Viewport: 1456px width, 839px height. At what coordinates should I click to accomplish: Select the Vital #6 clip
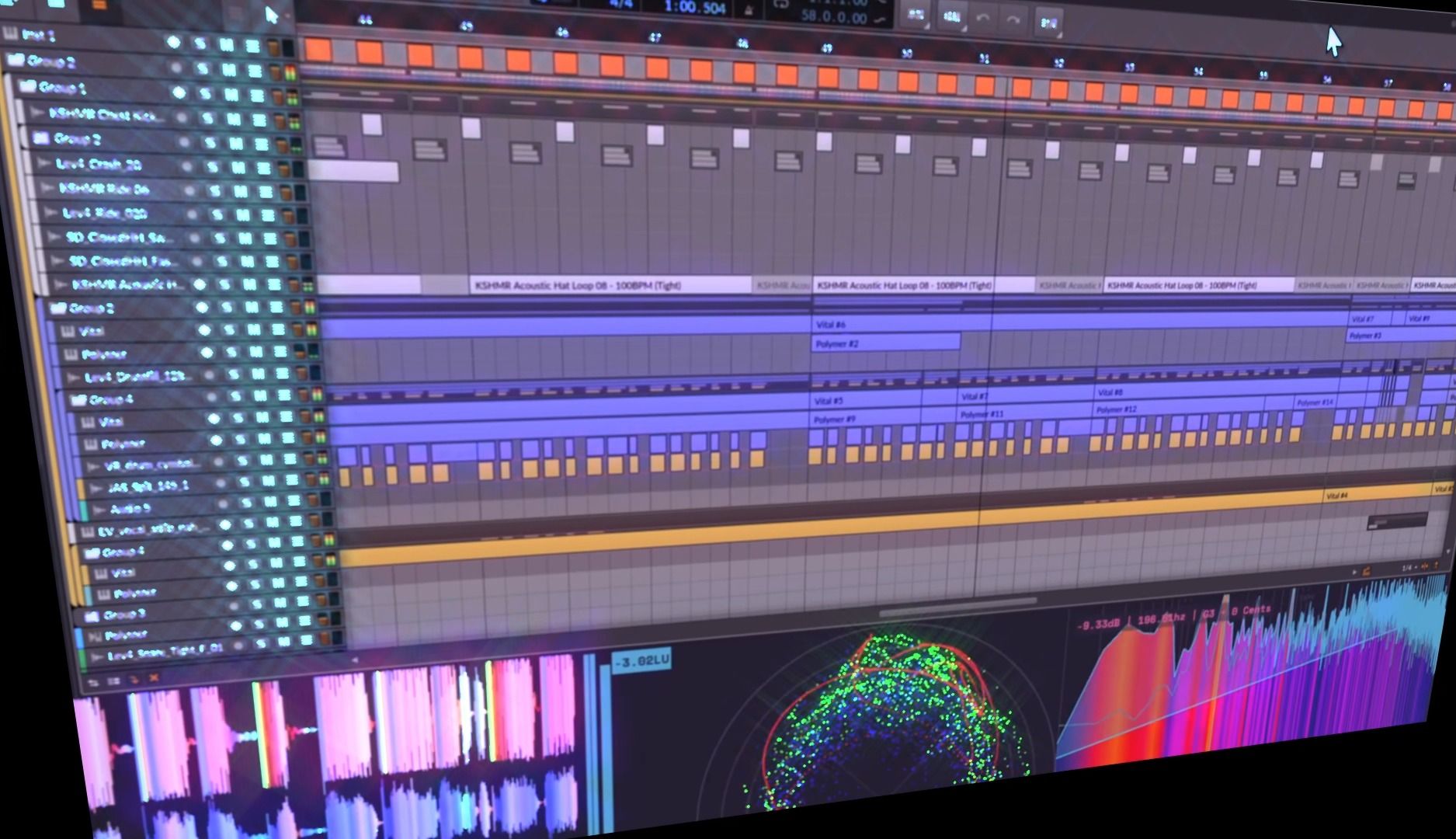pyautogui.click(x=1079, y=323)
